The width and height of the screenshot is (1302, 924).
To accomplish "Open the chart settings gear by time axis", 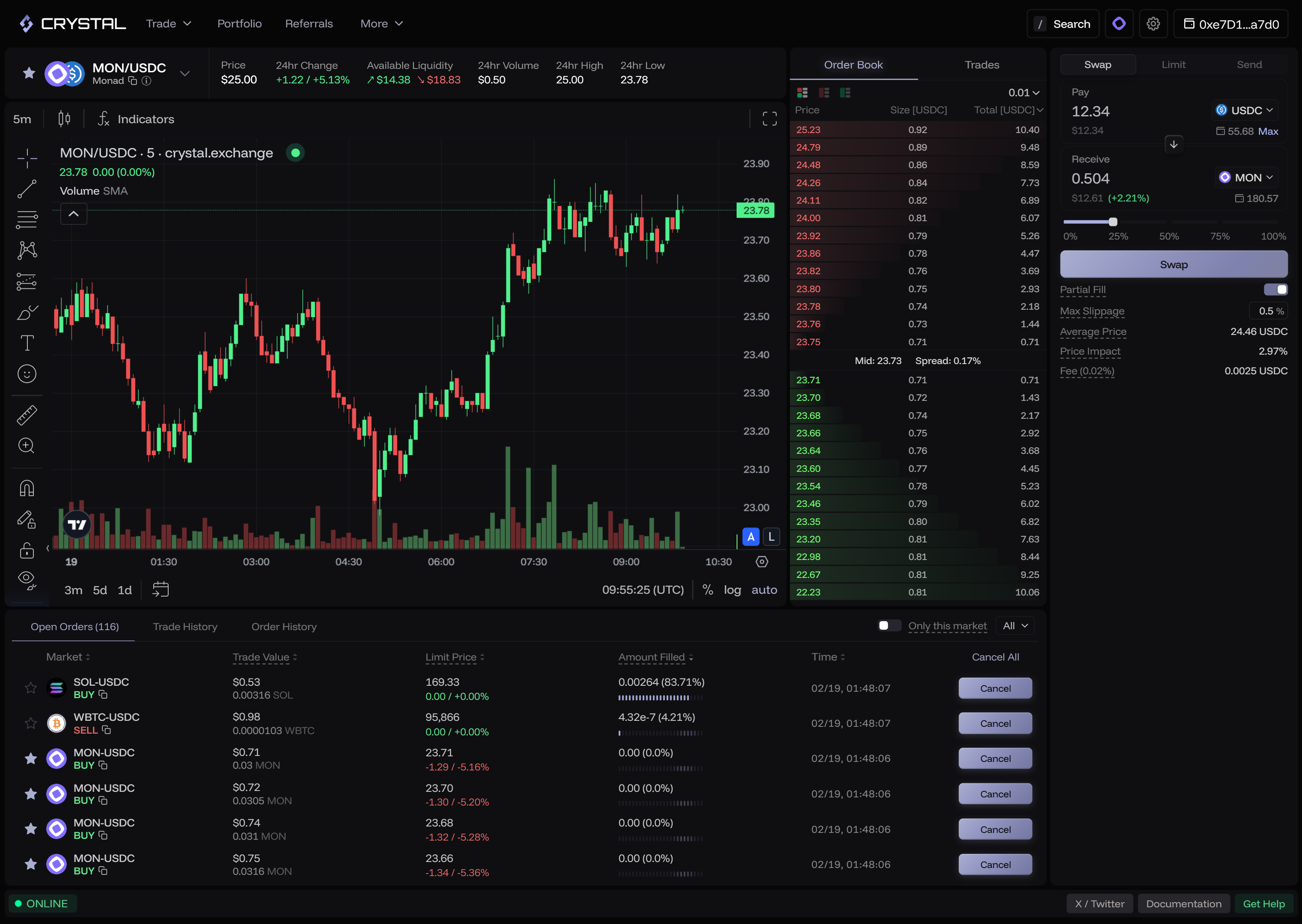I will click(x=762, y=562).
